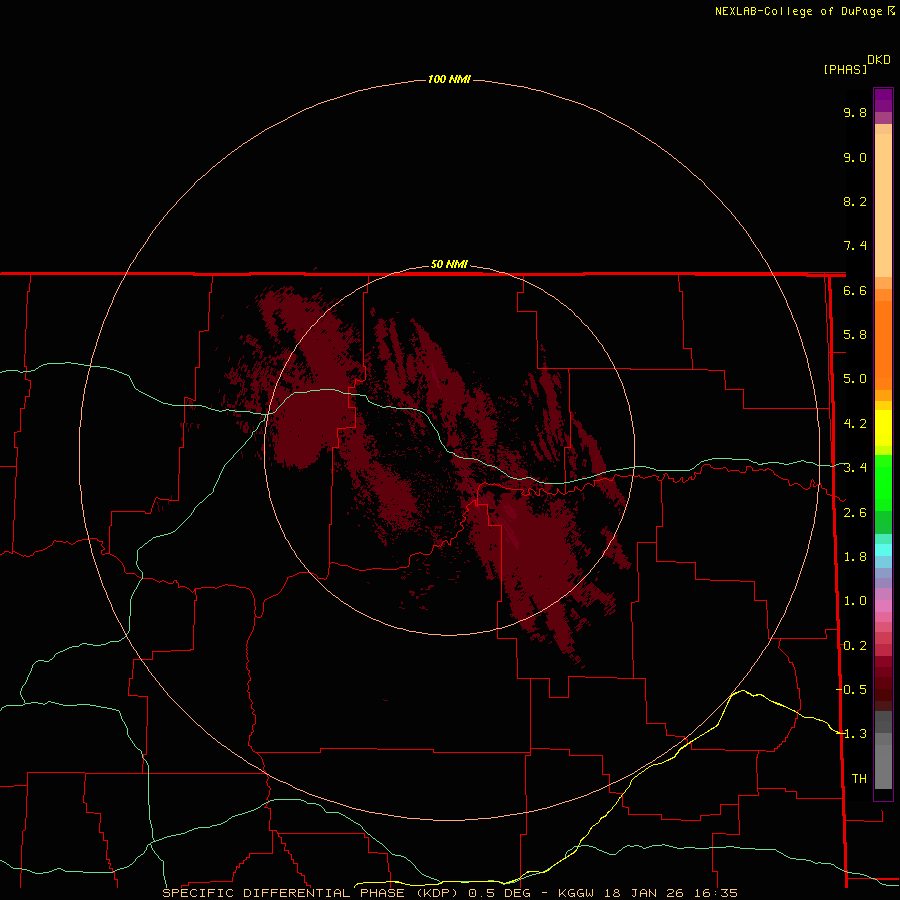Click the 2.6 scale value
This screenshot has height=900, width=900.
coord(855,513)
